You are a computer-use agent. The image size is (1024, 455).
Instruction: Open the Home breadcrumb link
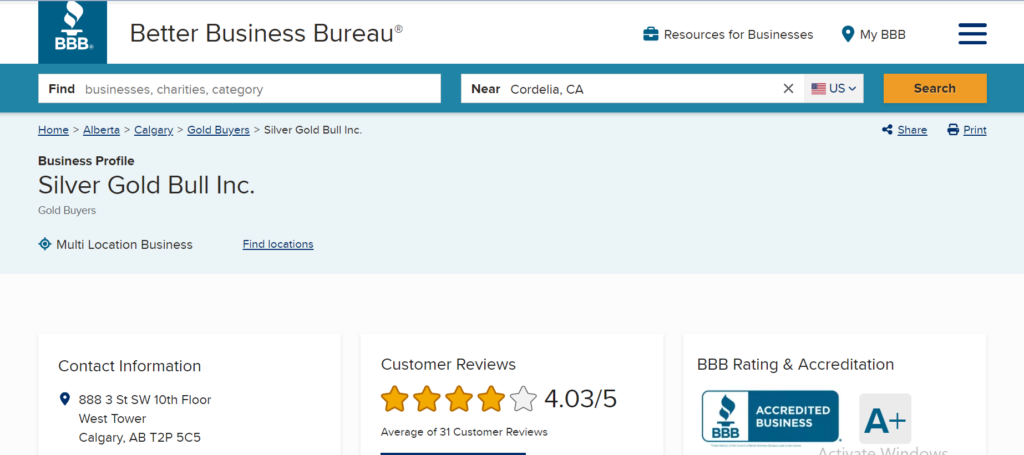tap(54, 130)
